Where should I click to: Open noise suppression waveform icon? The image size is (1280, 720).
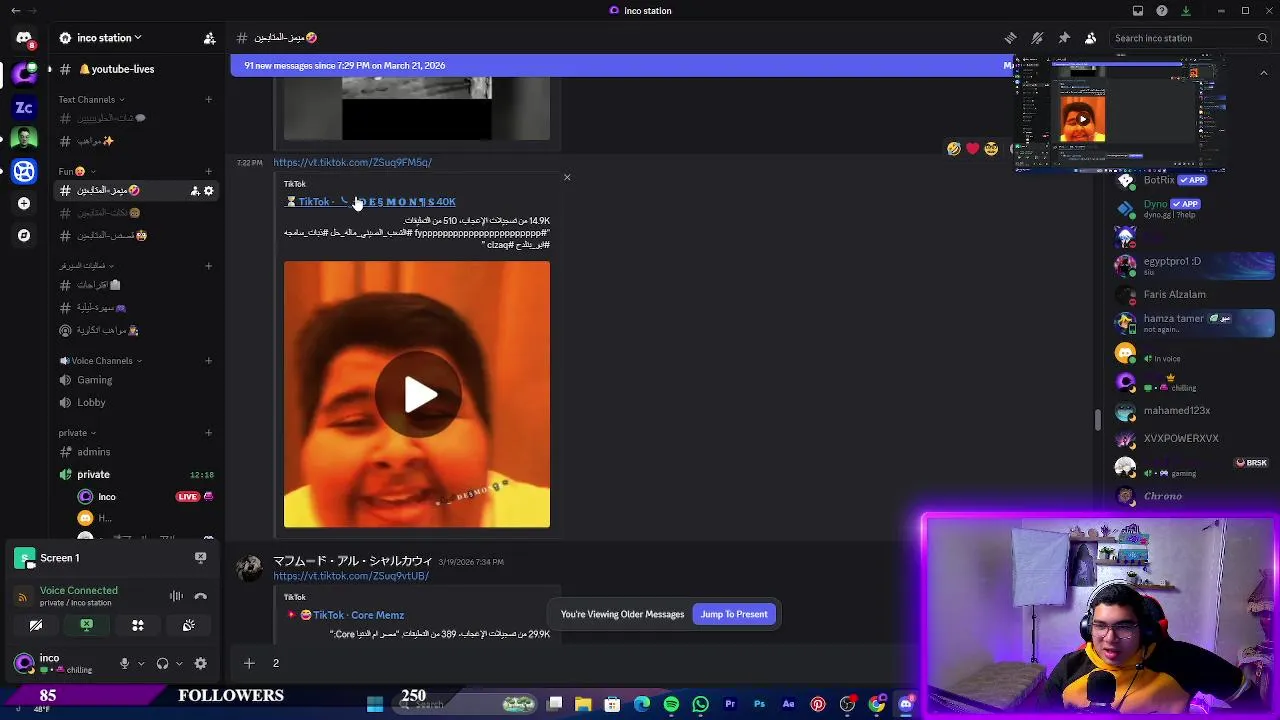176,596
